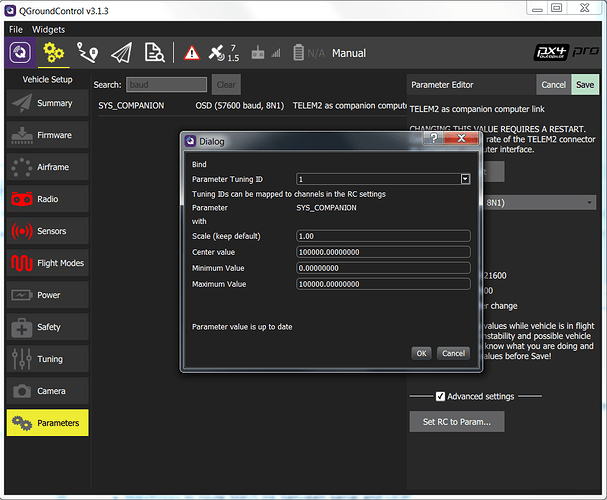Open Flight Modes setup page
This screenshot has height=500, width=607.
[x=47, y=263]
